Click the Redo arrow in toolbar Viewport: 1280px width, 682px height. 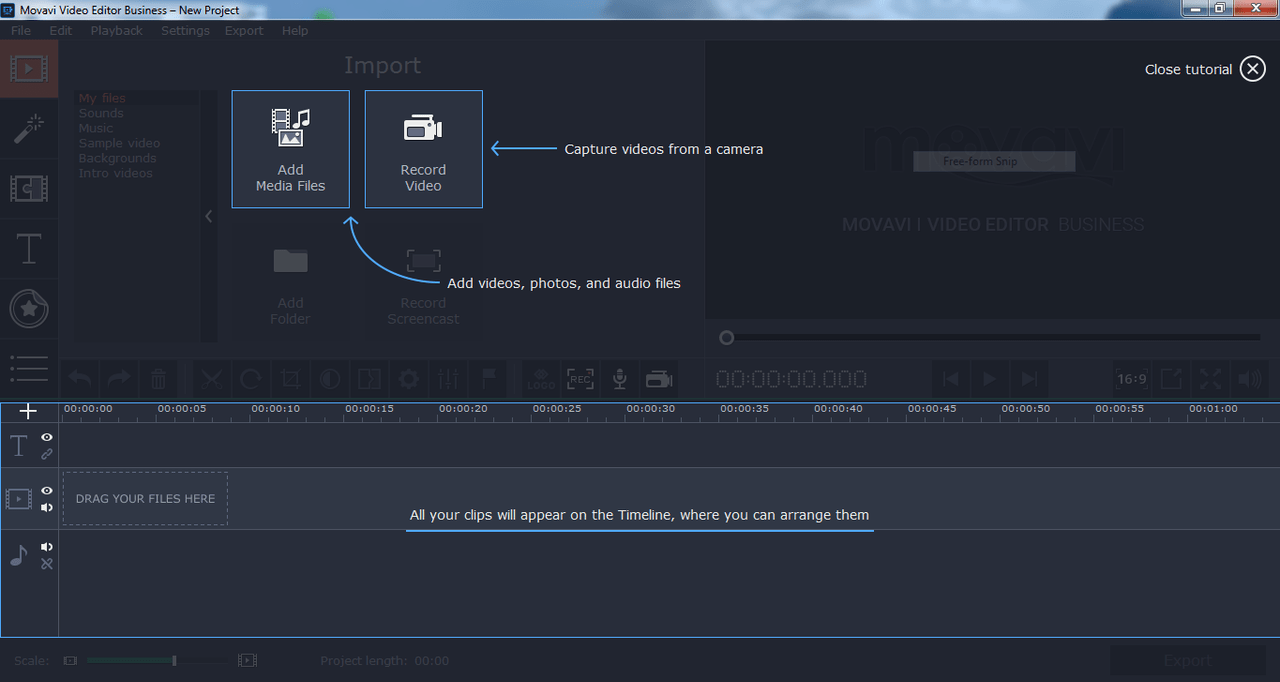click(119, 379)
